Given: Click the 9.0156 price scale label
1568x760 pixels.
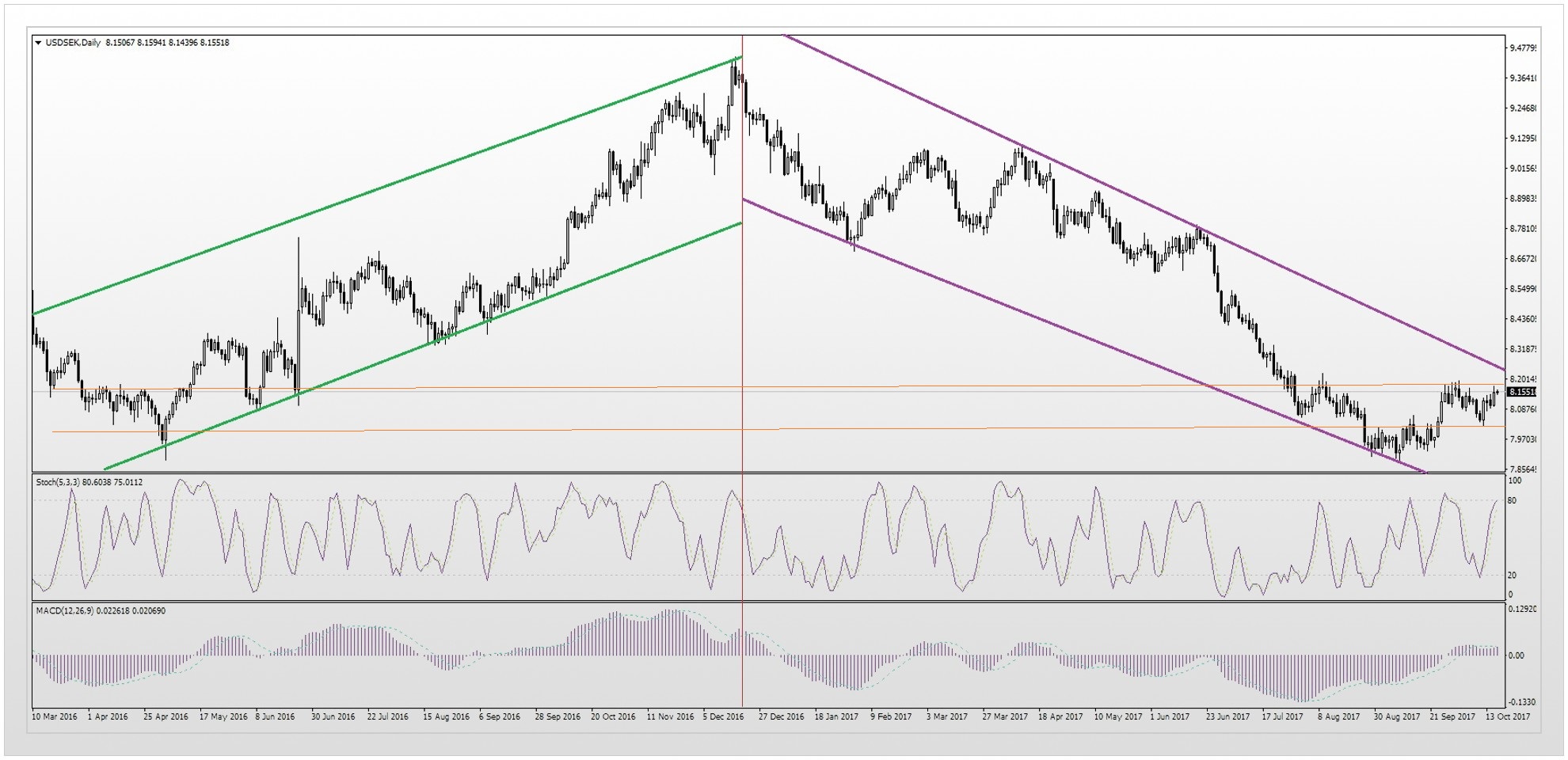Looking at the screenshot, I should [1523, 168].
